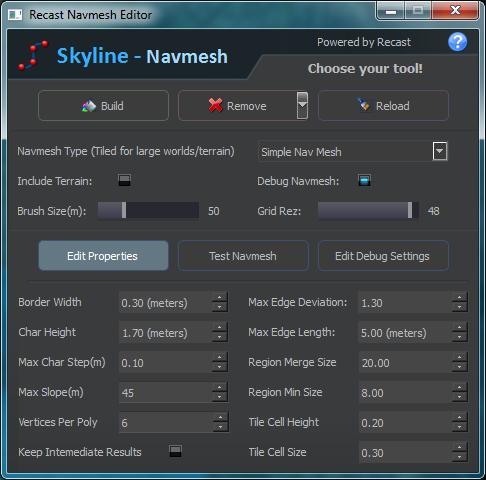The width and height of the screenshot is (486, 480).
Task: Decrease Max Edge Deviation with down arrow
Action: click(460, 307)
